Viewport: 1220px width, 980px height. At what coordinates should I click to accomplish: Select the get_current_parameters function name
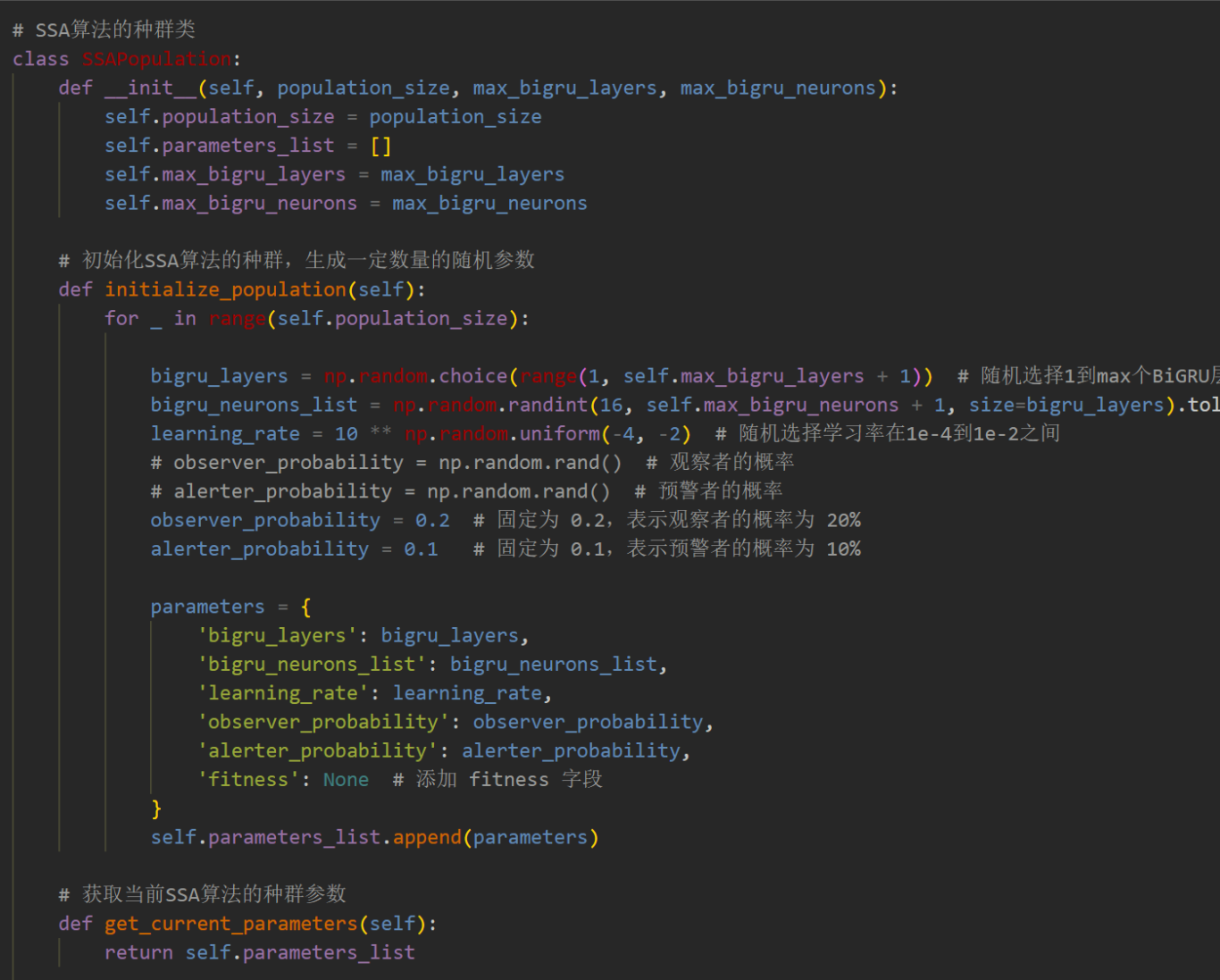pos(230,924)
